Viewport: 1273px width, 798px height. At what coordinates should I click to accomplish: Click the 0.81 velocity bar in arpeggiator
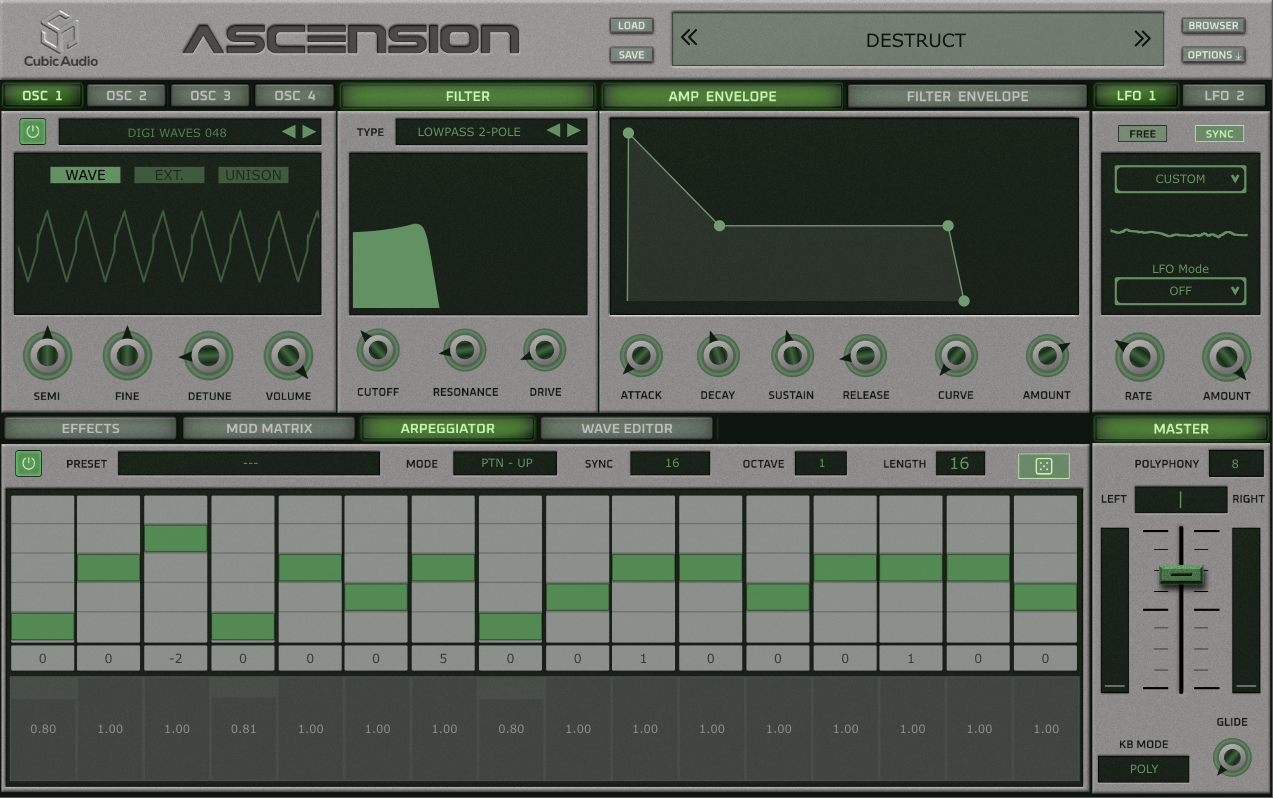pyautogui.click(x=244, y=728)
